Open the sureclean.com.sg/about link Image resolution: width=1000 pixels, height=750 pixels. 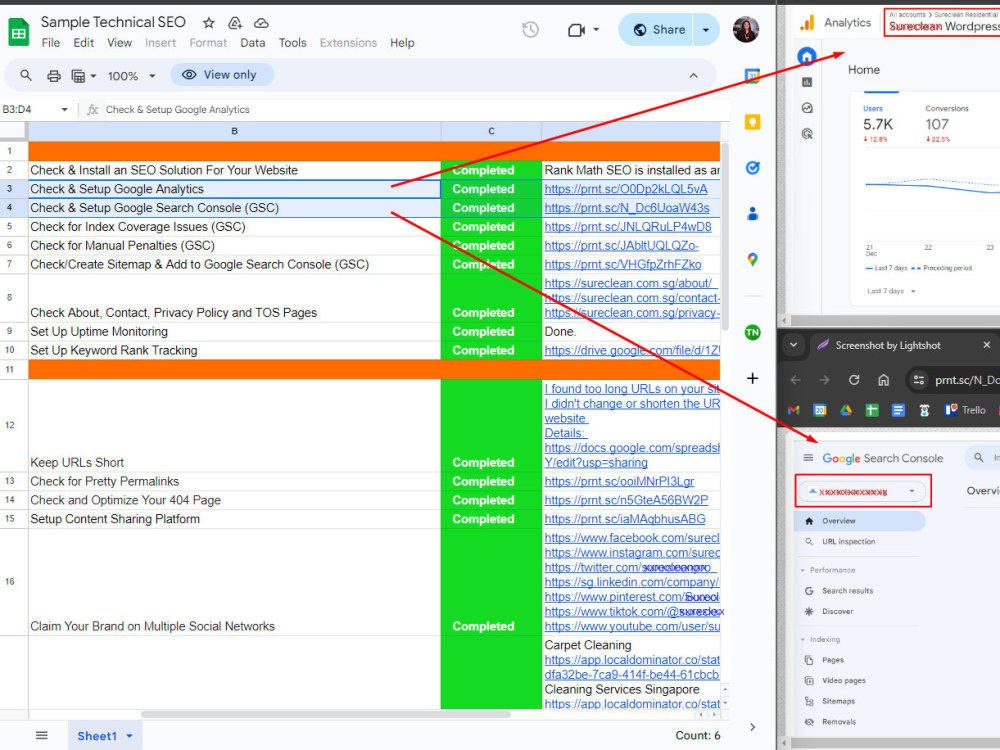tap(629, 283)
